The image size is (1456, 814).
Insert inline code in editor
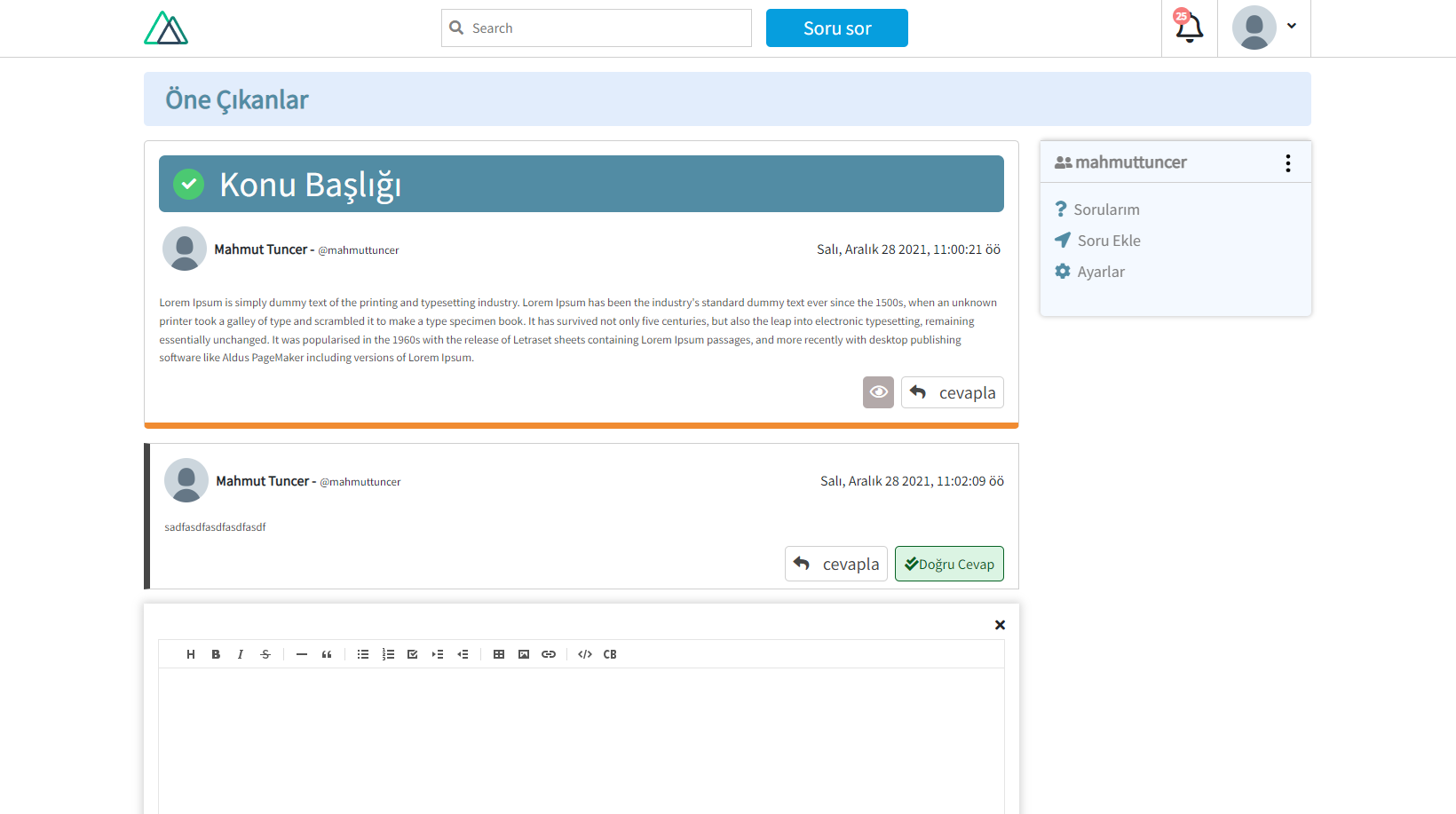585,654
